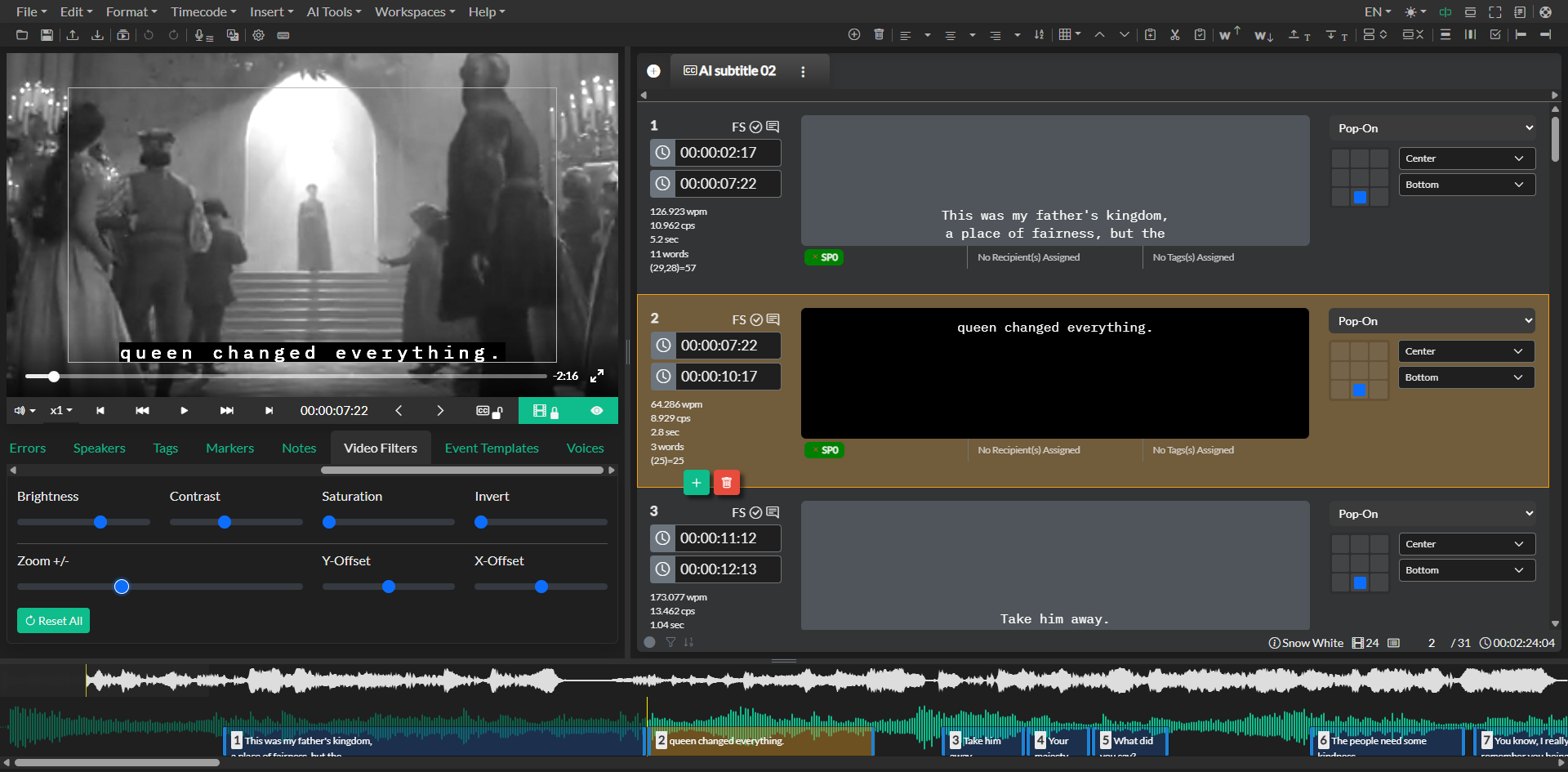Toggle the approval checkmark on event 2
This screenshot has width=1568, height=772.
tap(756, 319)
